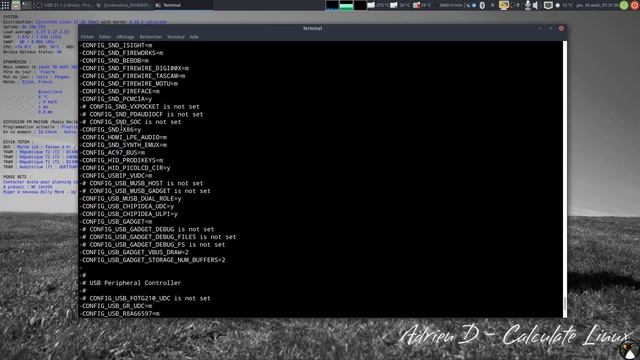Image resolution: width=640 pixels, height=360 pixels.
Task: Select the Terminal taskbar entry
Action: click(x=183, y=5)
